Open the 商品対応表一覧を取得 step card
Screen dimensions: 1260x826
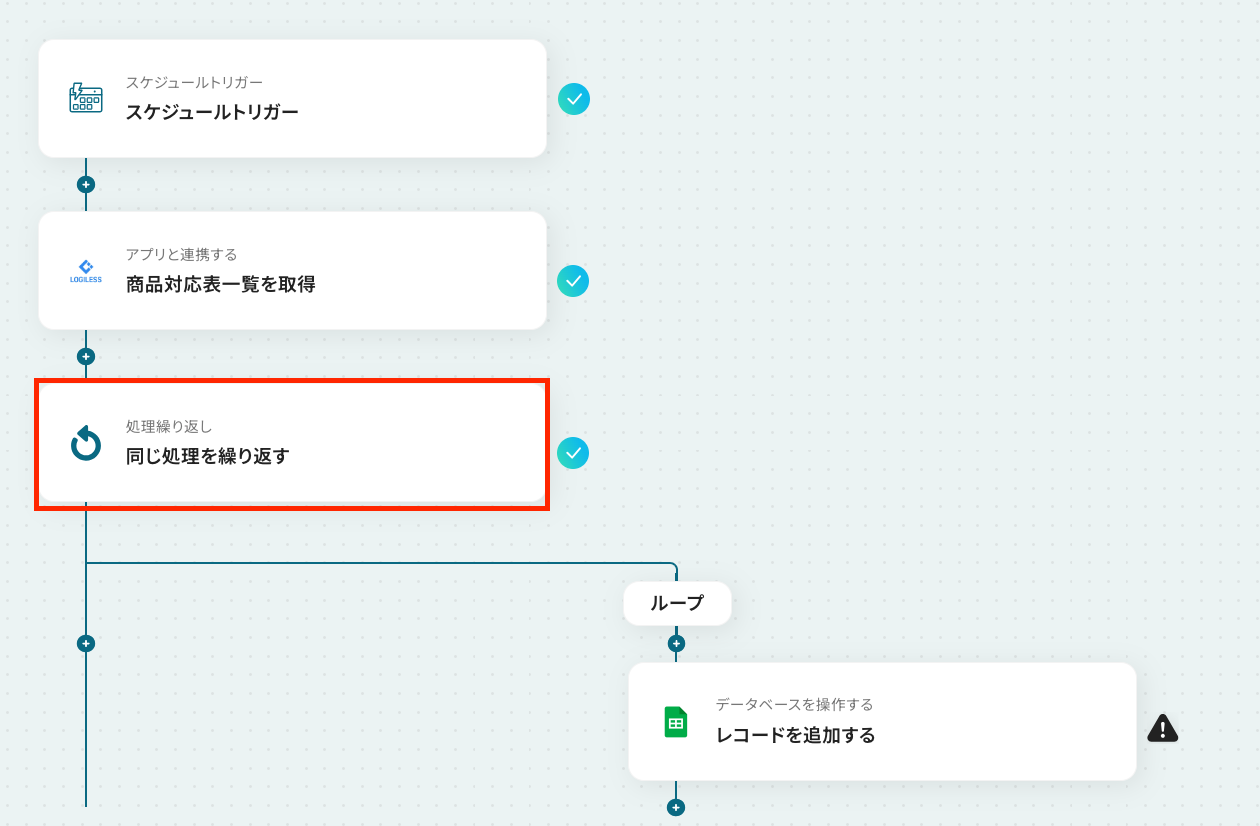pos(293,270)
